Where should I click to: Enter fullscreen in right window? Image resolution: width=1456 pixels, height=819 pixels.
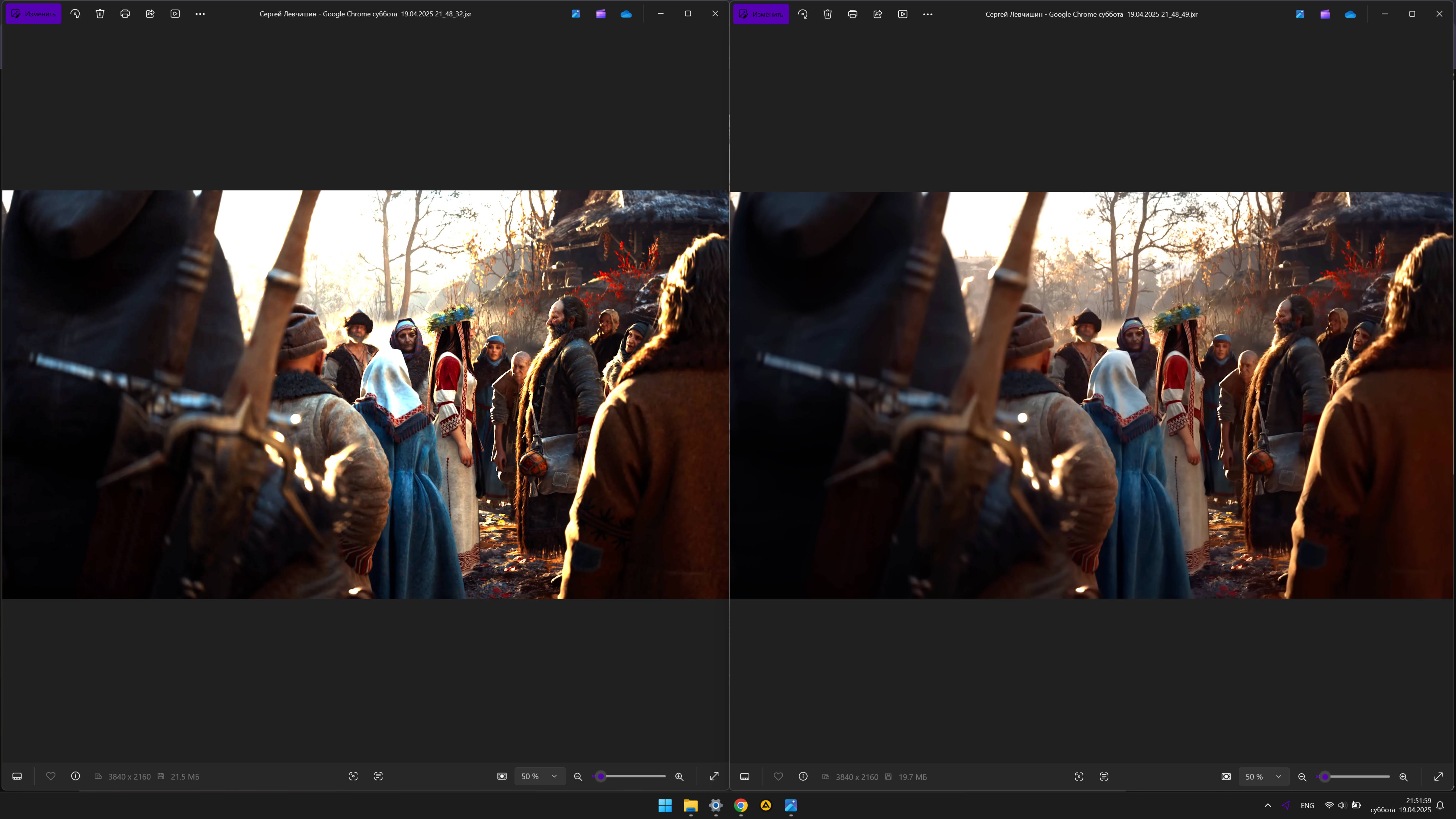pos(1439,777)
